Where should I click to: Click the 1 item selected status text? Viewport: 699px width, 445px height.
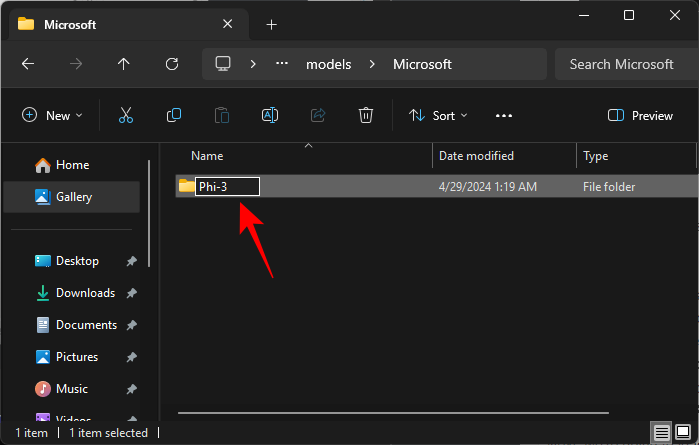[108, 433]
